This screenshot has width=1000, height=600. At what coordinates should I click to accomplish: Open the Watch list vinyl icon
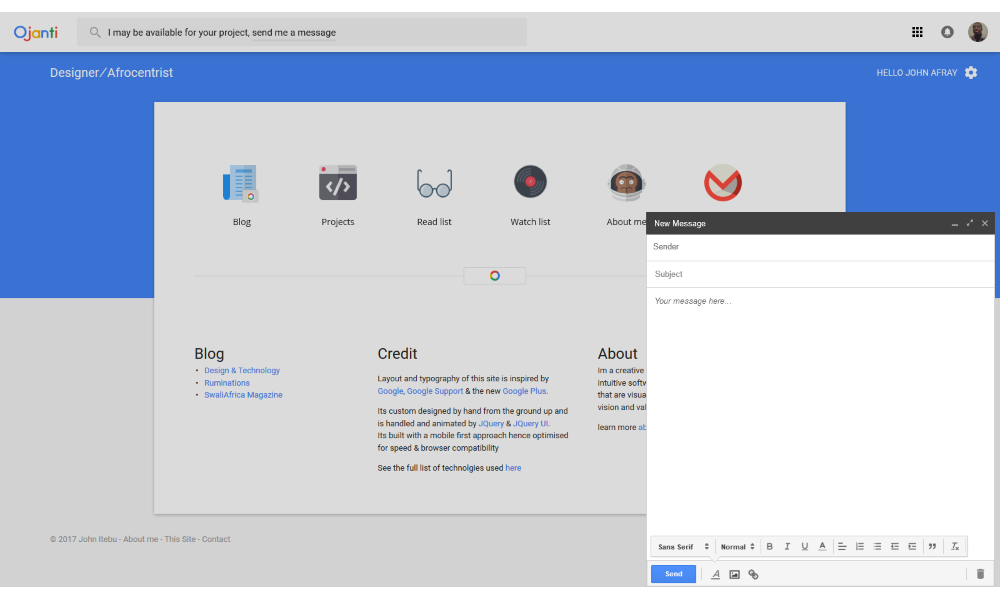pyautogui.click(x=530, y=182)
